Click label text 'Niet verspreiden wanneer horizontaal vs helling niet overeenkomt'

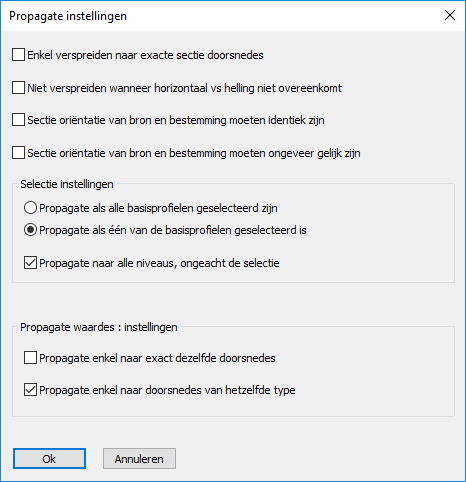[185, 88]
